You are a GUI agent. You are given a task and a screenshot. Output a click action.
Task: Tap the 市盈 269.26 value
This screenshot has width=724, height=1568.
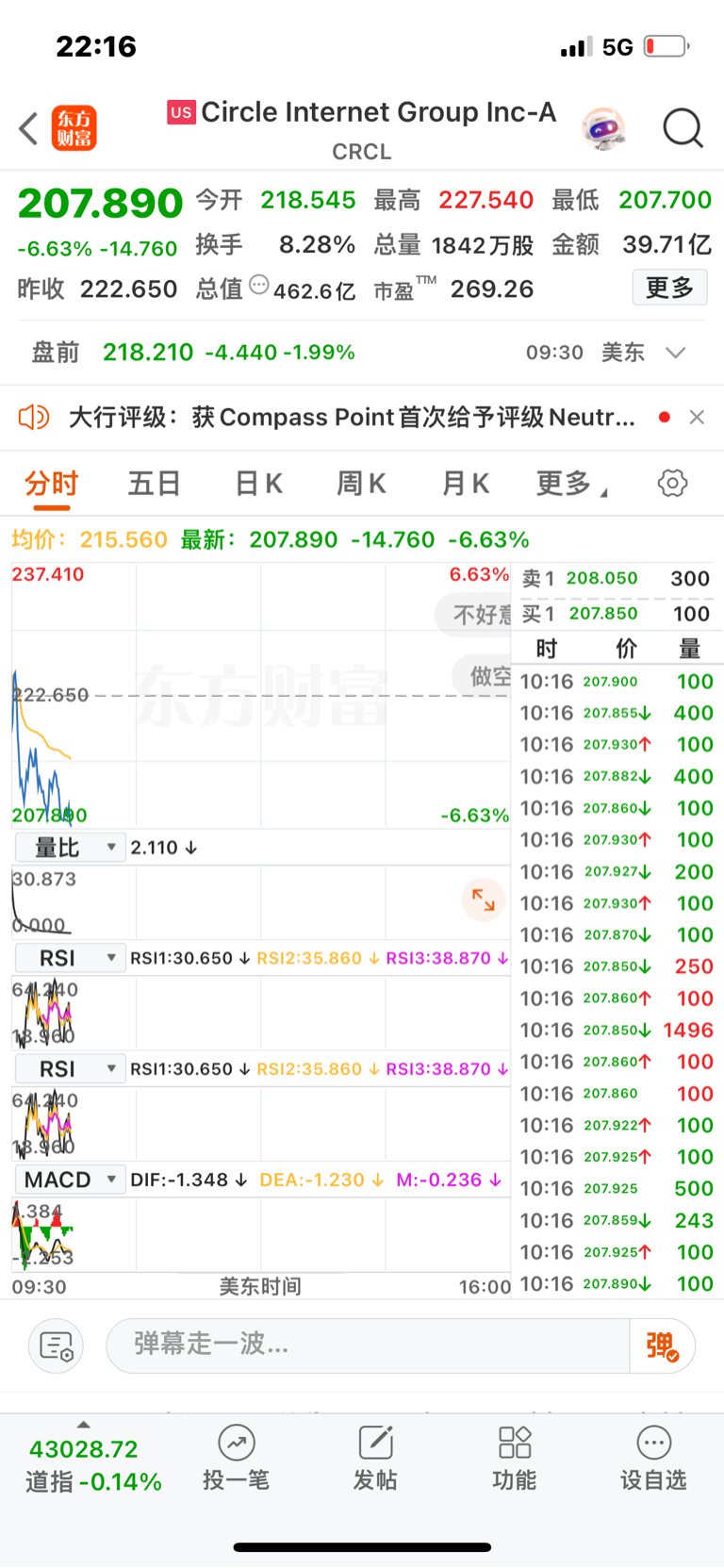[492, 289]
